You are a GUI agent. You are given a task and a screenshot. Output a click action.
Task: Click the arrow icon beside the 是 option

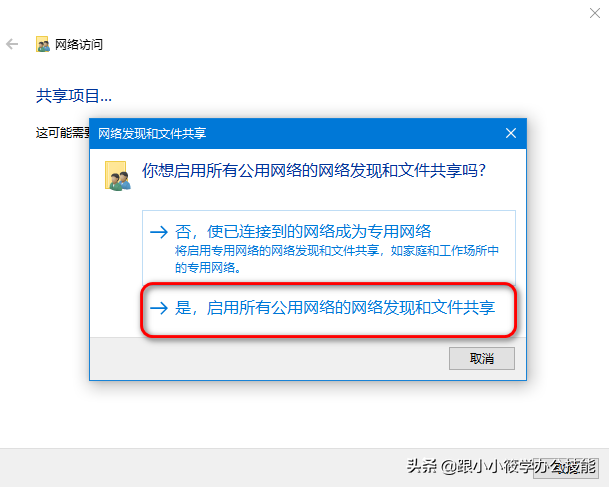pos(159,308)
